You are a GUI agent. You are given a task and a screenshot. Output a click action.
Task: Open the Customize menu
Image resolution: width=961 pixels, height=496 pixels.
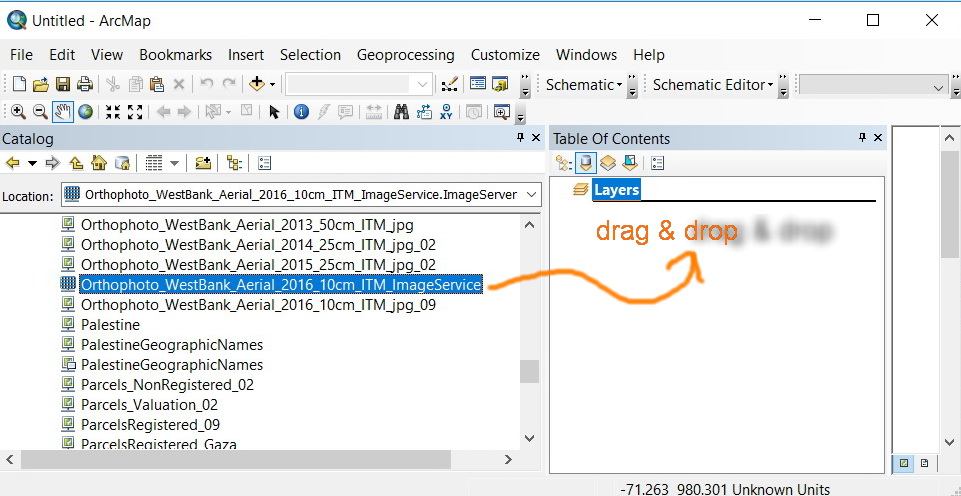[505, 55]
